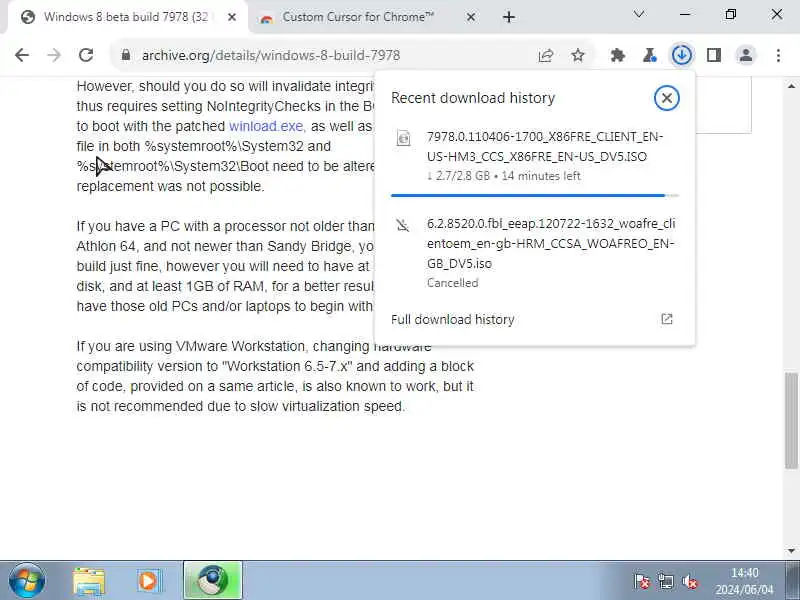Open Action Center flag in tray
The width and height of the screenshot is (800, 600).
(642, 581)
